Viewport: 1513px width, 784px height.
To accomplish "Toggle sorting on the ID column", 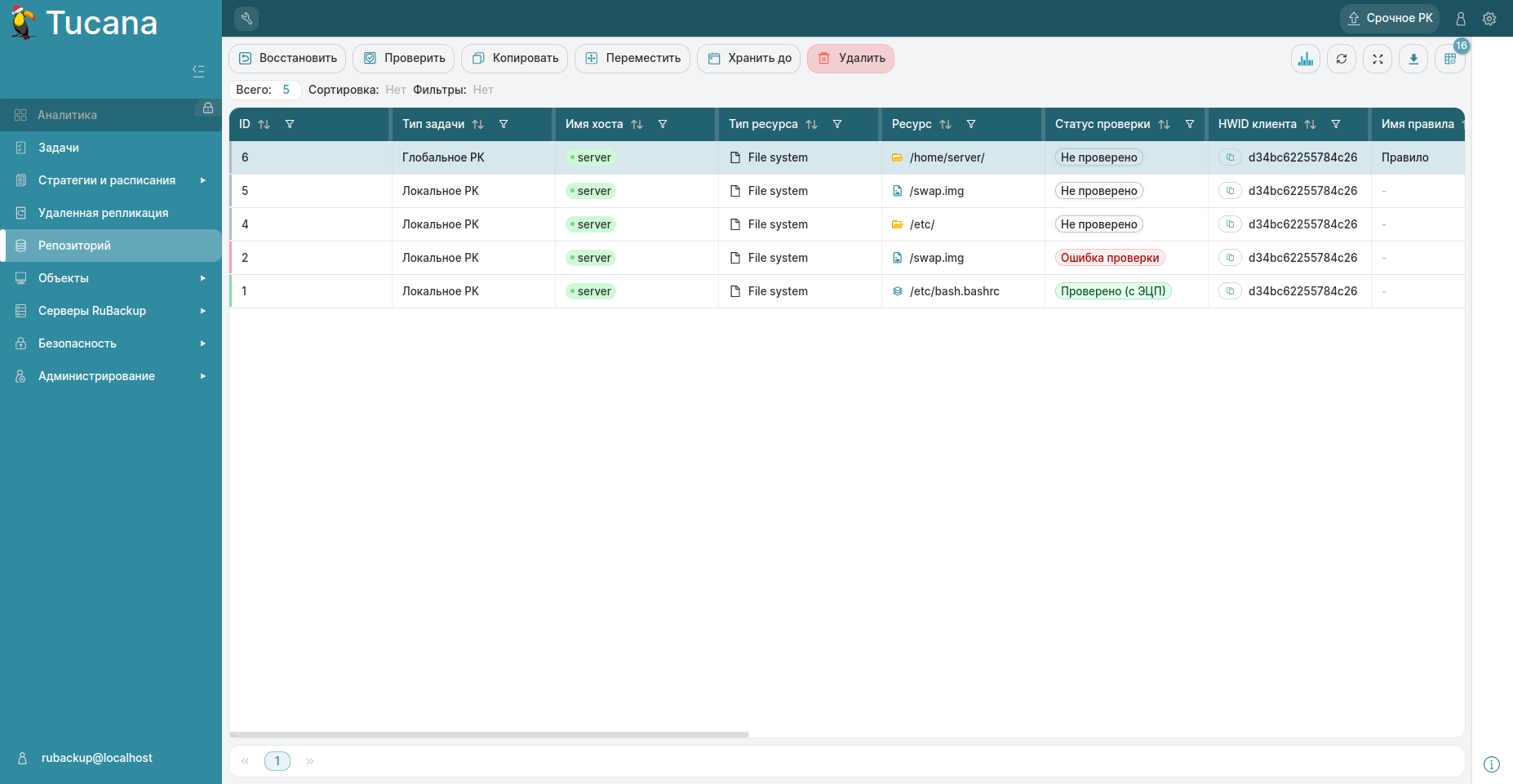I will [x=264, y=125].
